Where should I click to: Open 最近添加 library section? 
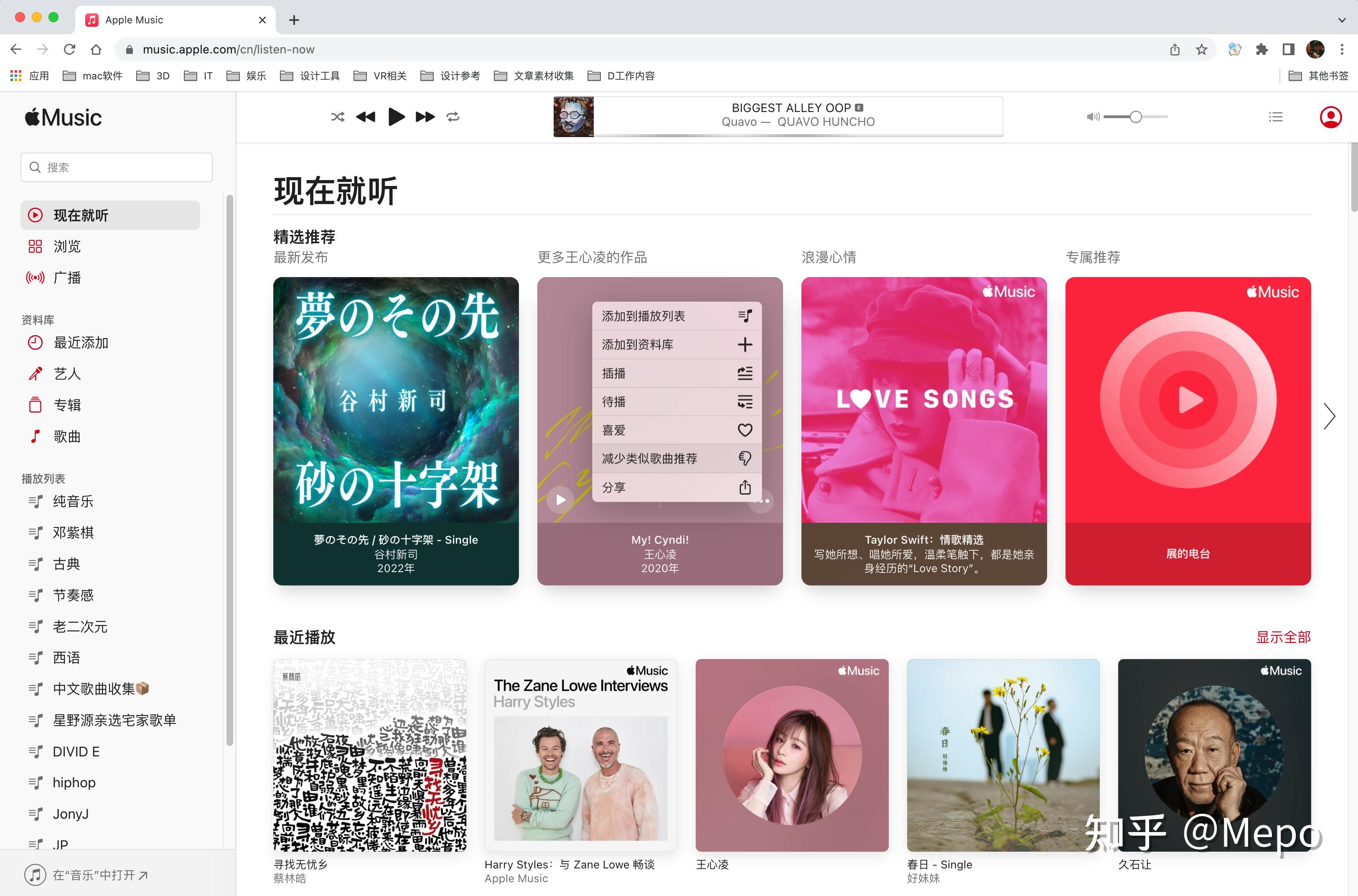pos(110,343)
